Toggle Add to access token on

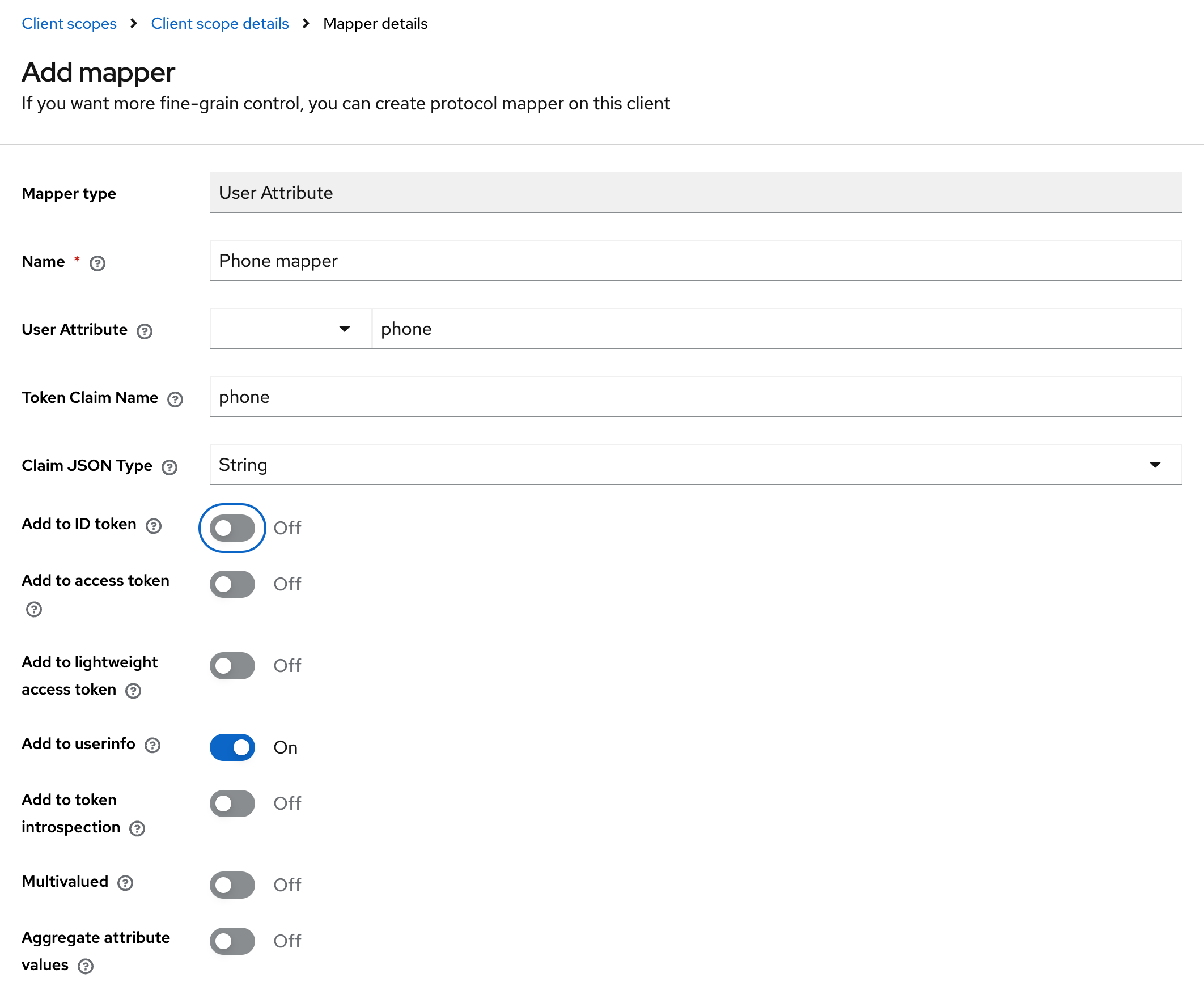tap(232, 584)
